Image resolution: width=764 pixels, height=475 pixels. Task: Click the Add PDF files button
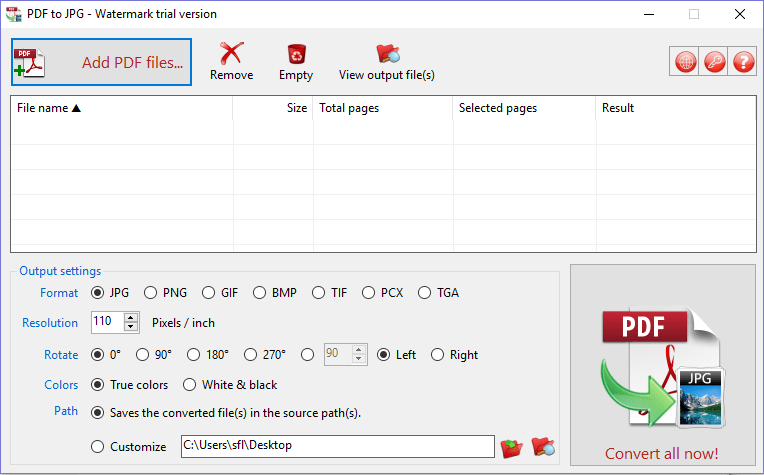pyautogui.click(x=101, y=62)
